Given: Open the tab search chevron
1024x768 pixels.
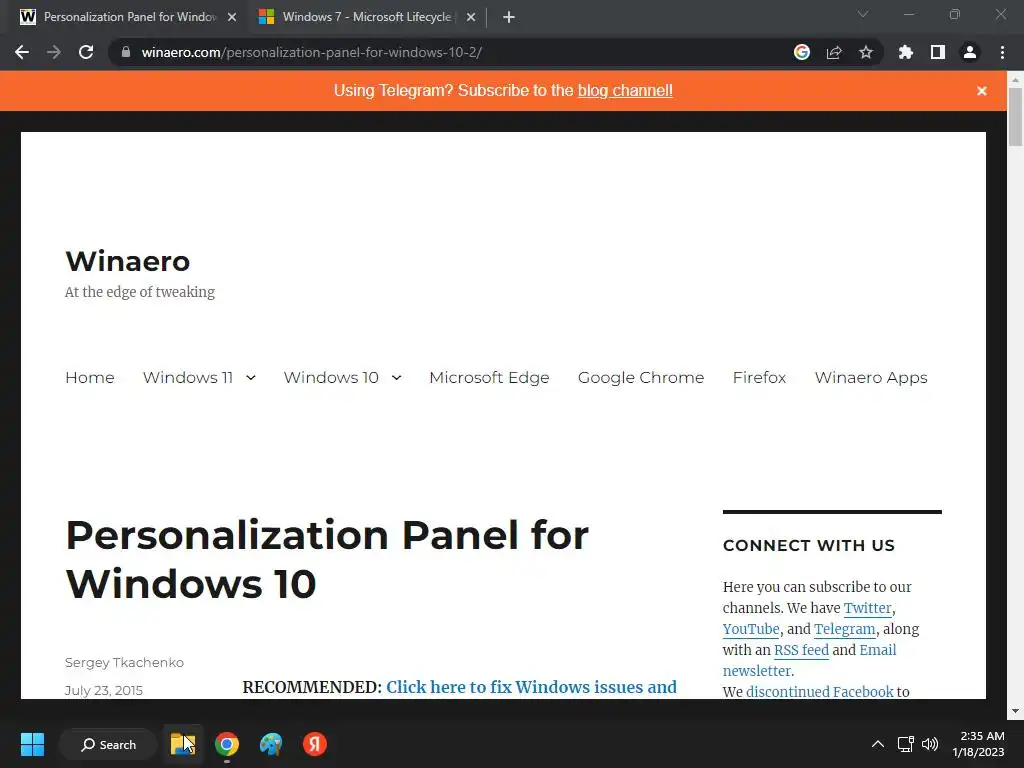Looking at the screenshot, I should [863, 14].
